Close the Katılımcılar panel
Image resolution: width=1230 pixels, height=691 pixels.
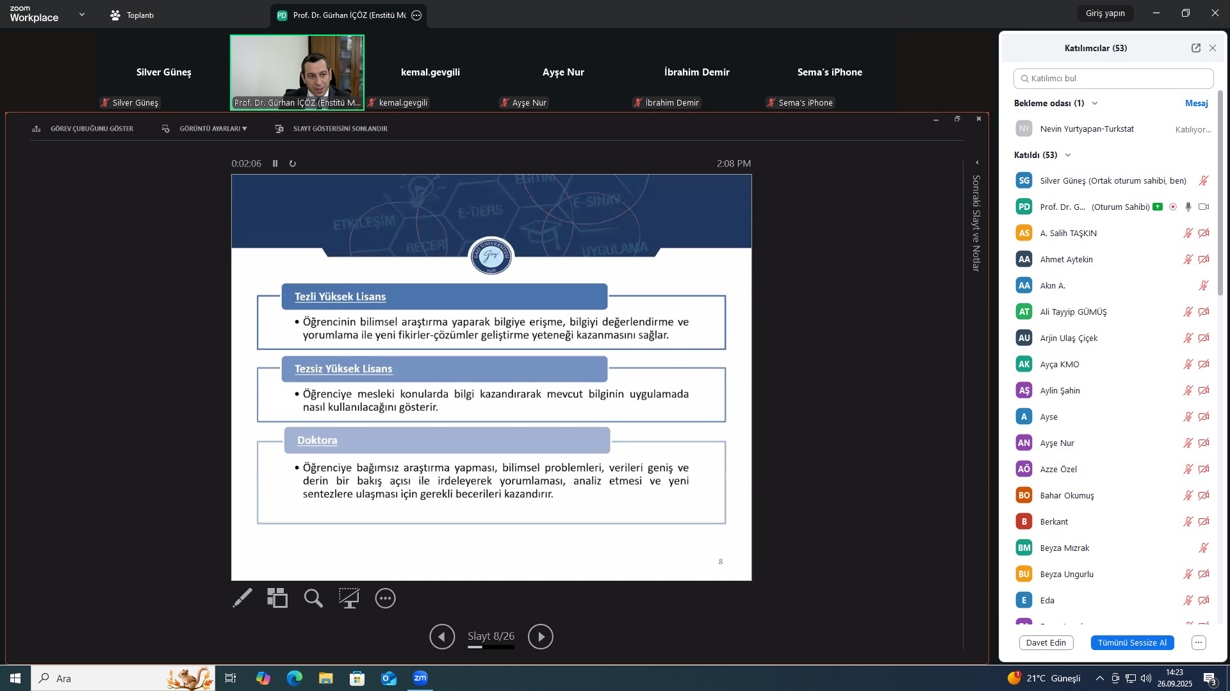click(1212, 48)
